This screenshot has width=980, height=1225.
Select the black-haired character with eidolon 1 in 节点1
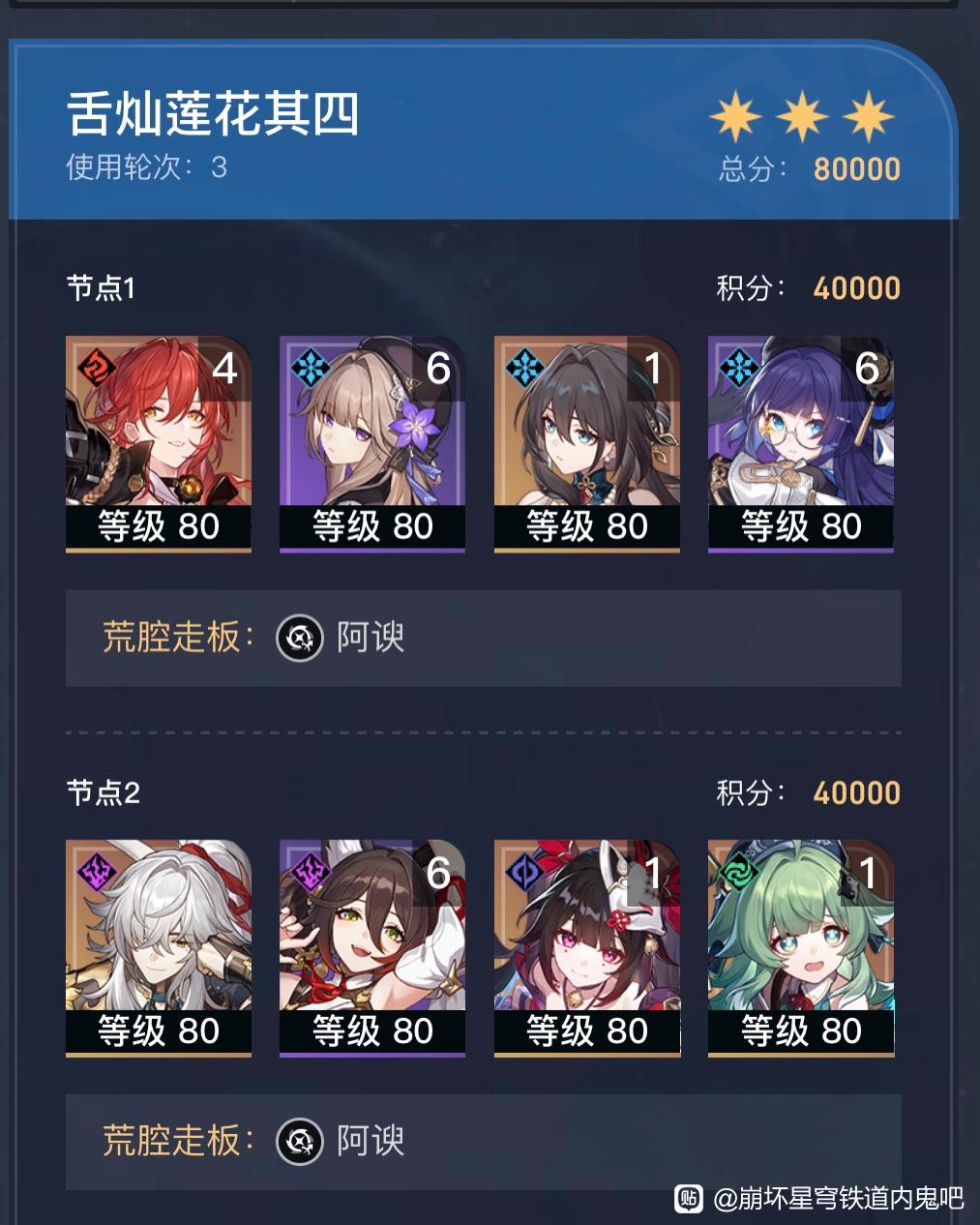pyautogui.click(x=587, y=444)
